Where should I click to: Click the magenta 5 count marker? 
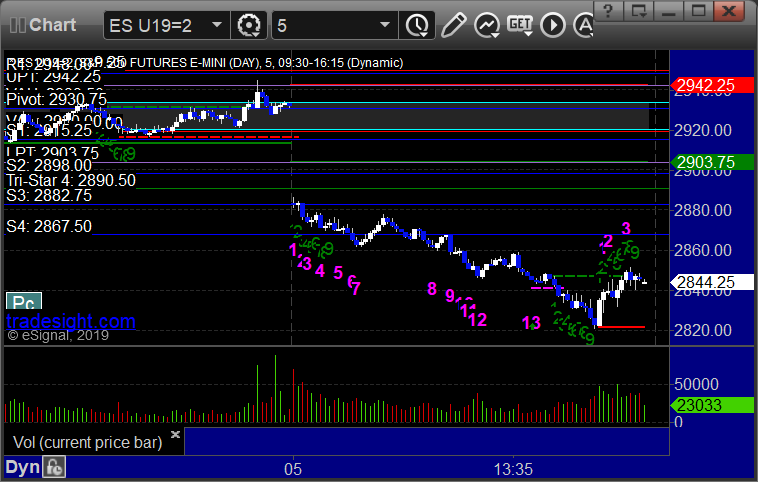338,273
